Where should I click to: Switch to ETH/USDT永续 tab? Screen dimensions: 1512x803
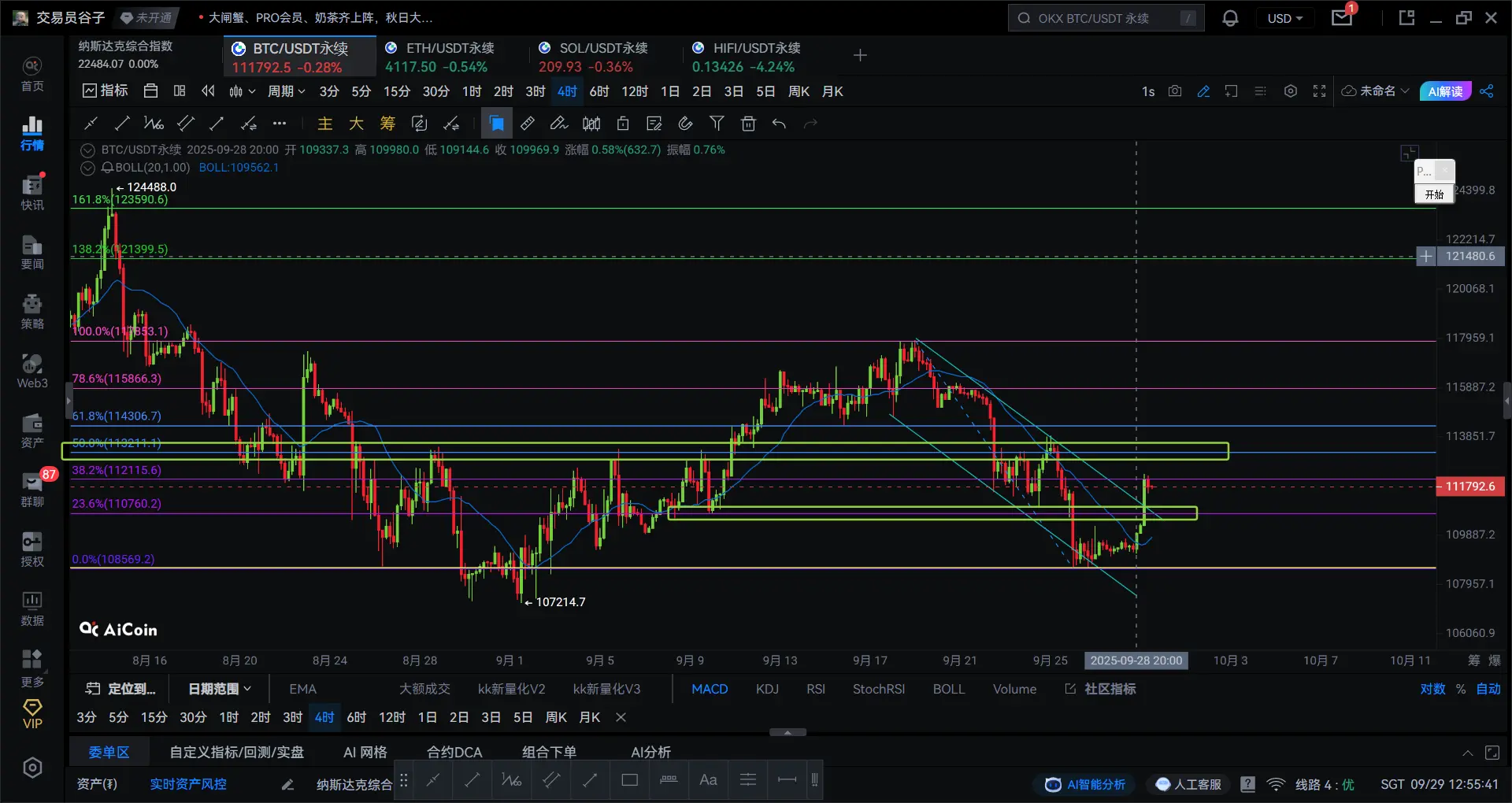pos(450,57)
